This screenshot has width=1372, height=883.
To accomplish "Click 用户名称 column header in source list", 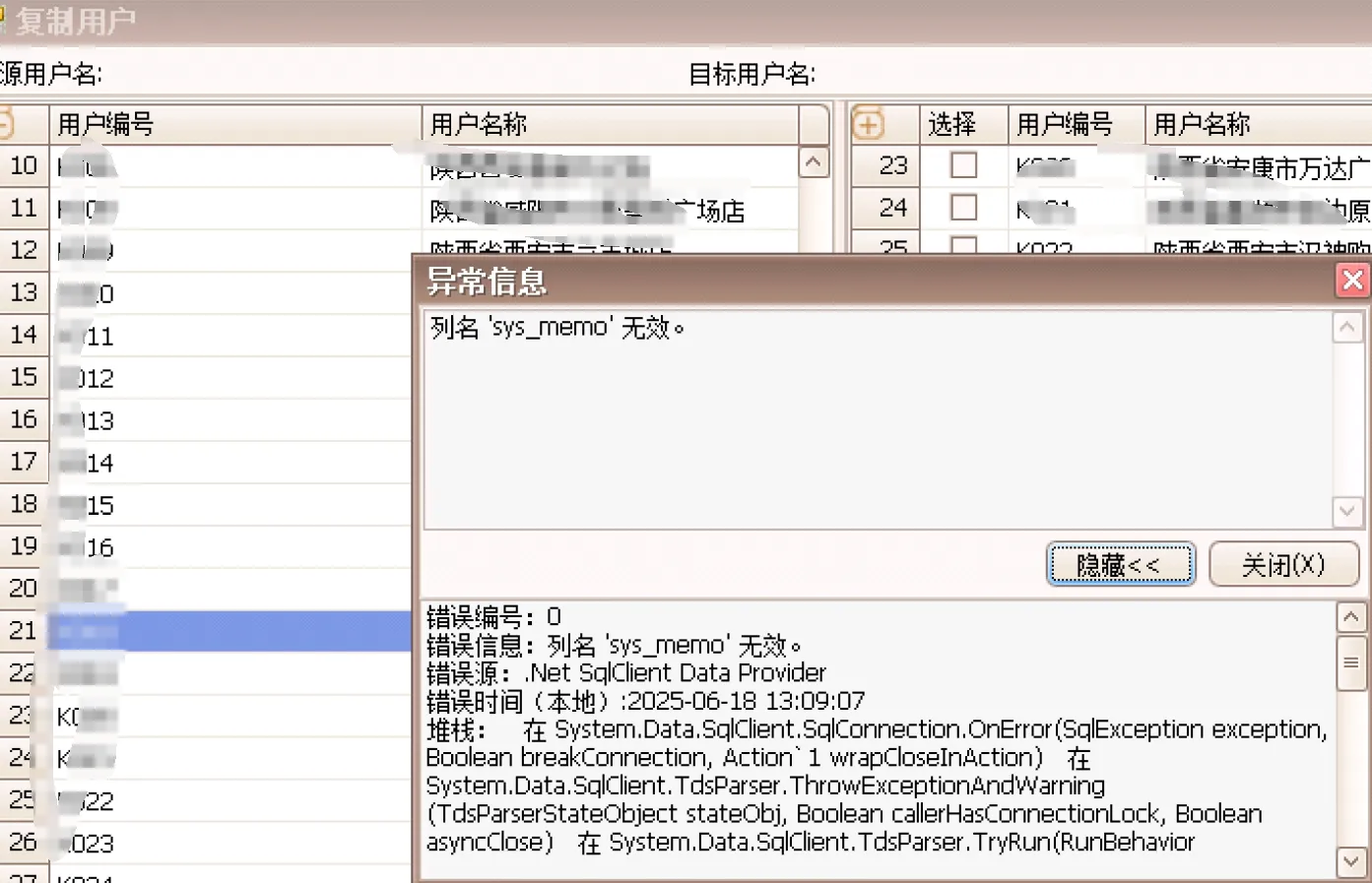I will point(611,125).
